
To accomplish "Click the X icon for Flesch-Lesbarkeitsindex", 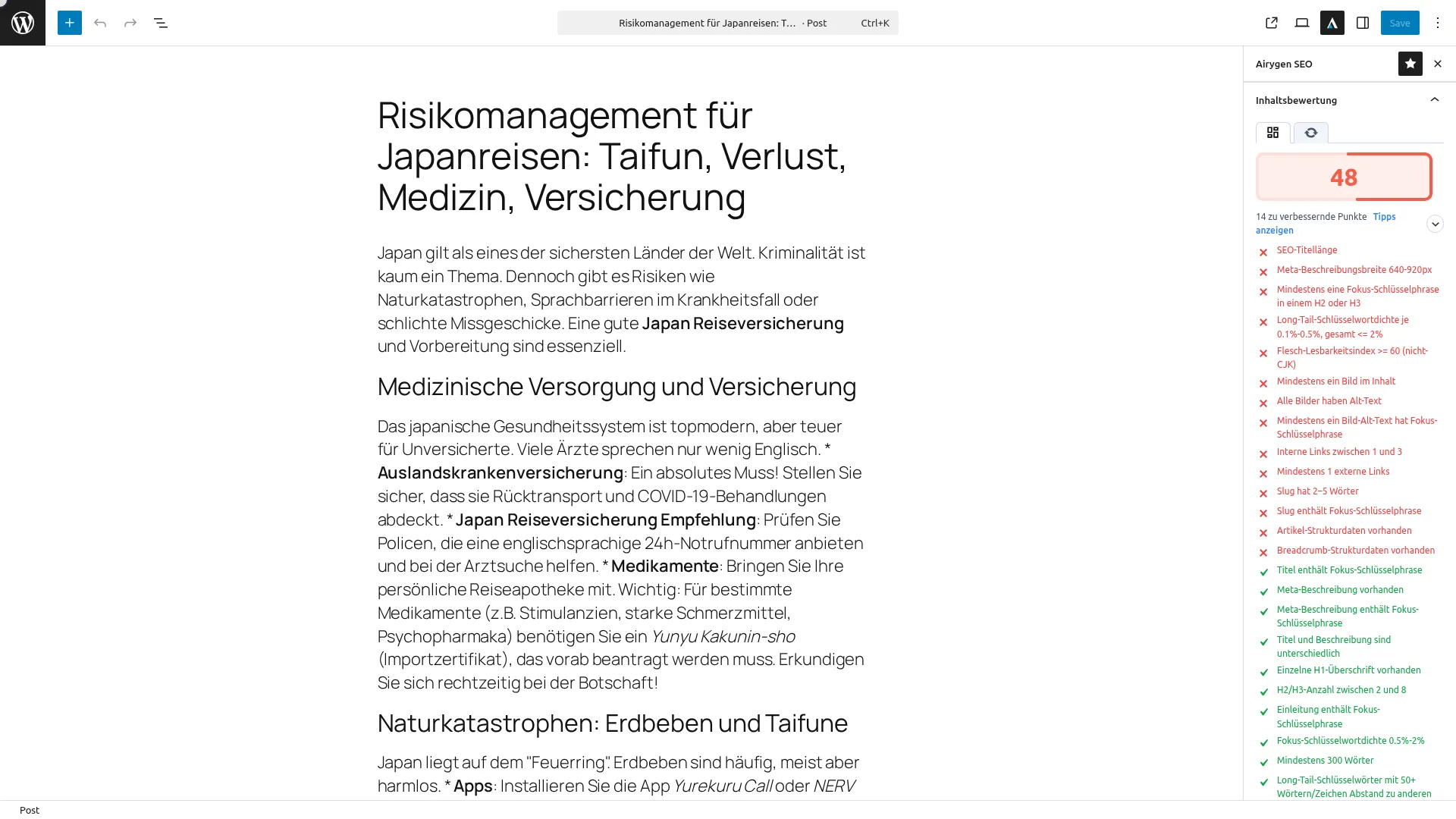I will click(1263, 353).
